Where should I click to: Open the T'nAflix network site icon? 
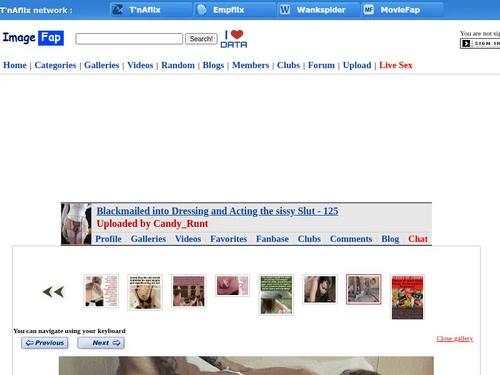pyautogui.click(x=117, y=10)
